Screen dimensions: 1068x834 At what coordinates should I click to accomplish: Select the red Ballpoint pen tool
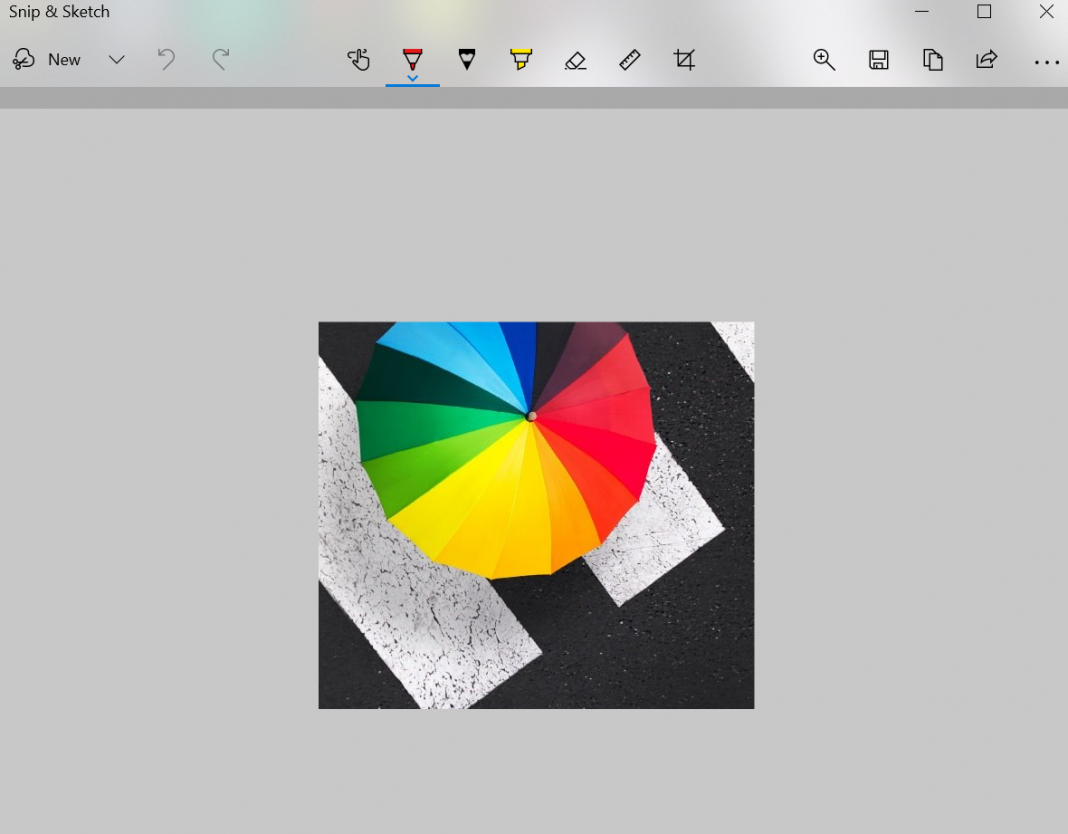tap(412, 58)
